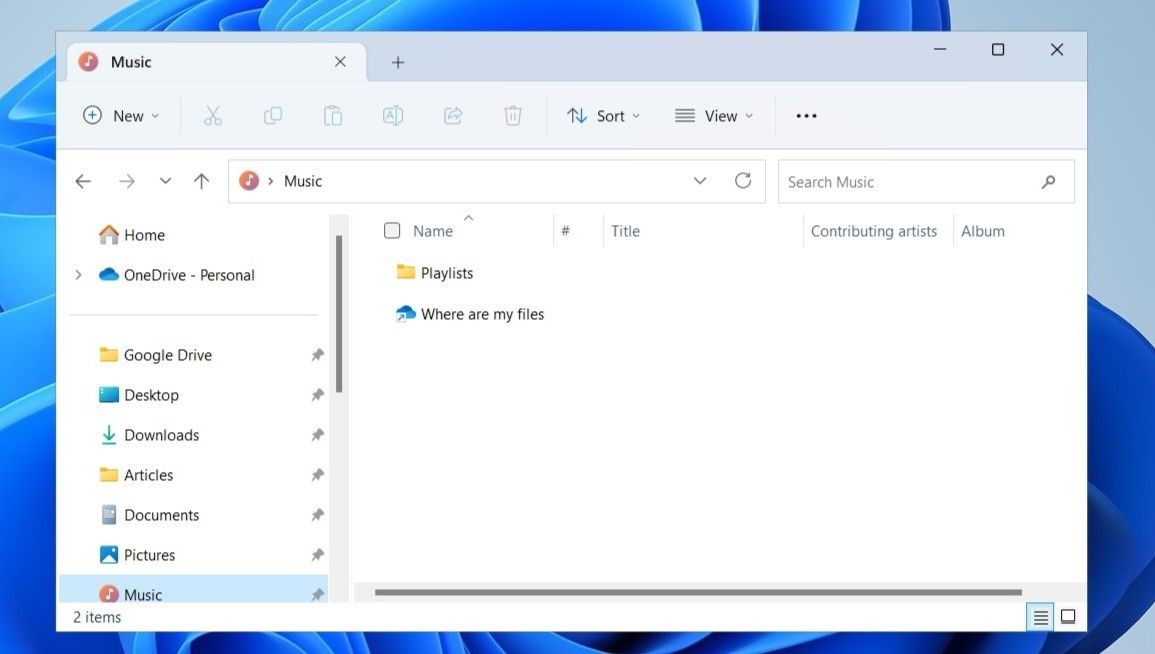Open the New dropdown menu
Image resolution: width=1155 pixels, height=654 pixels.
pyautogui.click(x=121, y=116)
